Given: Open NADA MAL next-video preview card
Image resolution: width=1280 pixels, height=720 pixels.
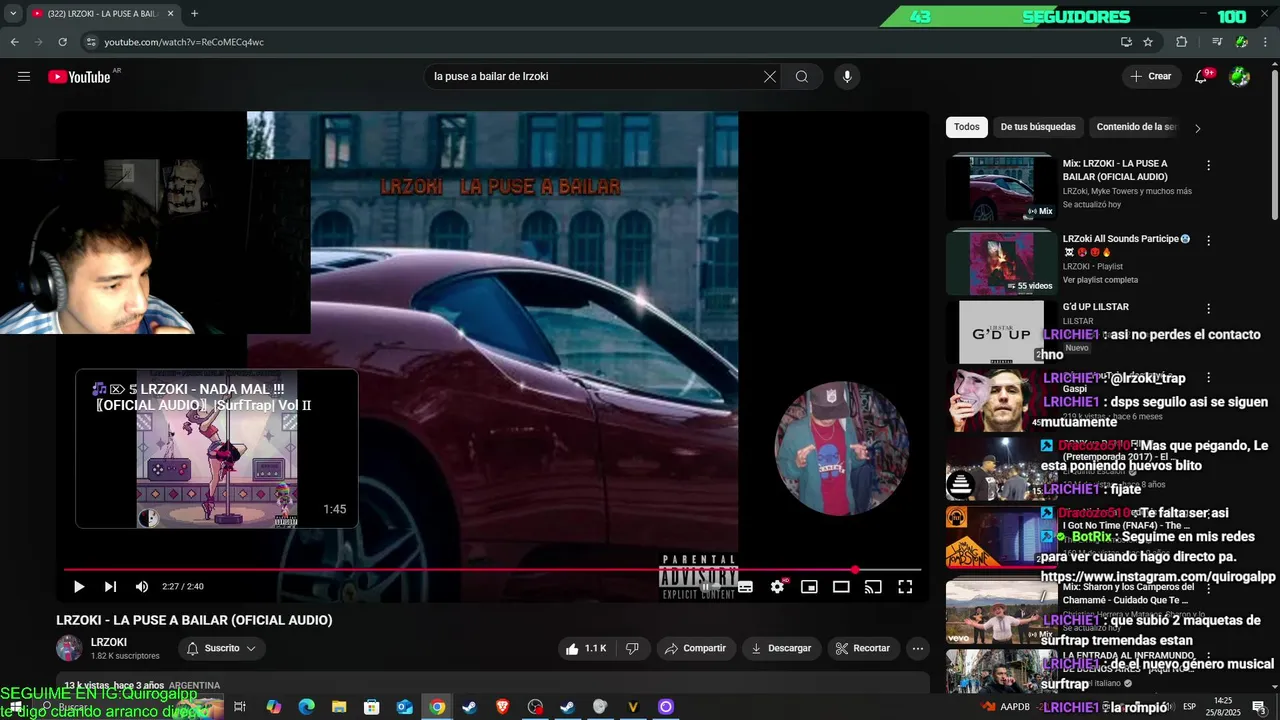Looking at the screenshot, I should click(x=217, y=449).
